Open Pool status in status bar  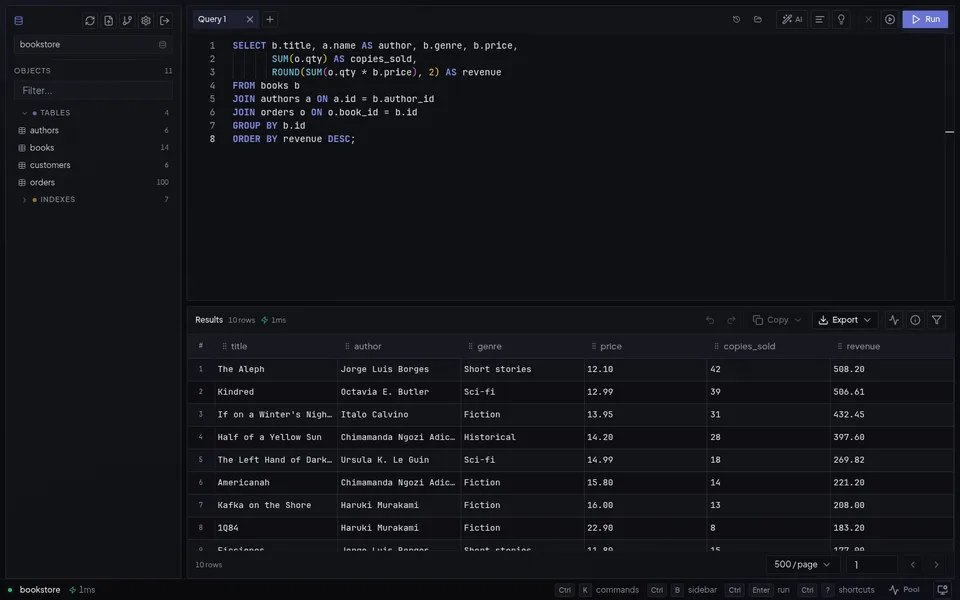coord(904,590)
